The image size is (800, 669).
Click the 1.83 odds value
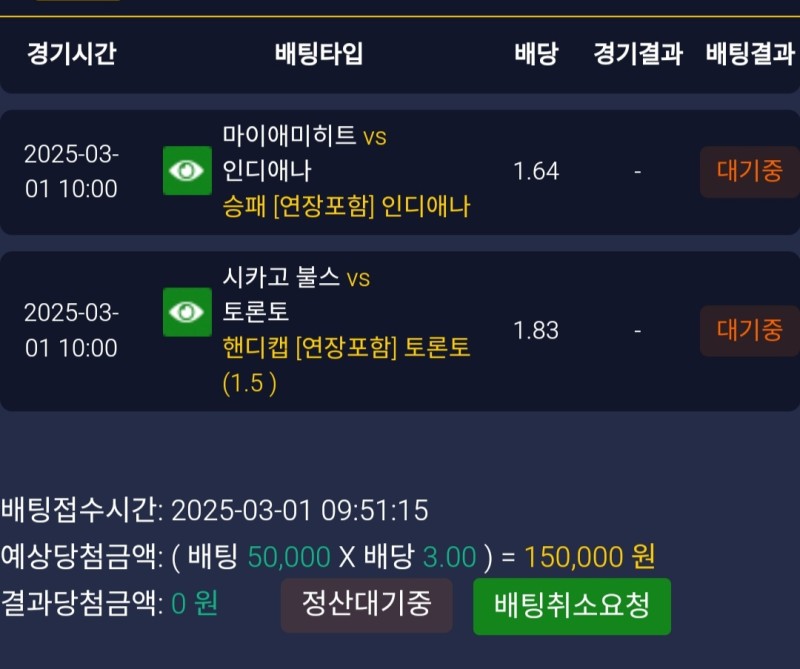(x=536, y=331)
